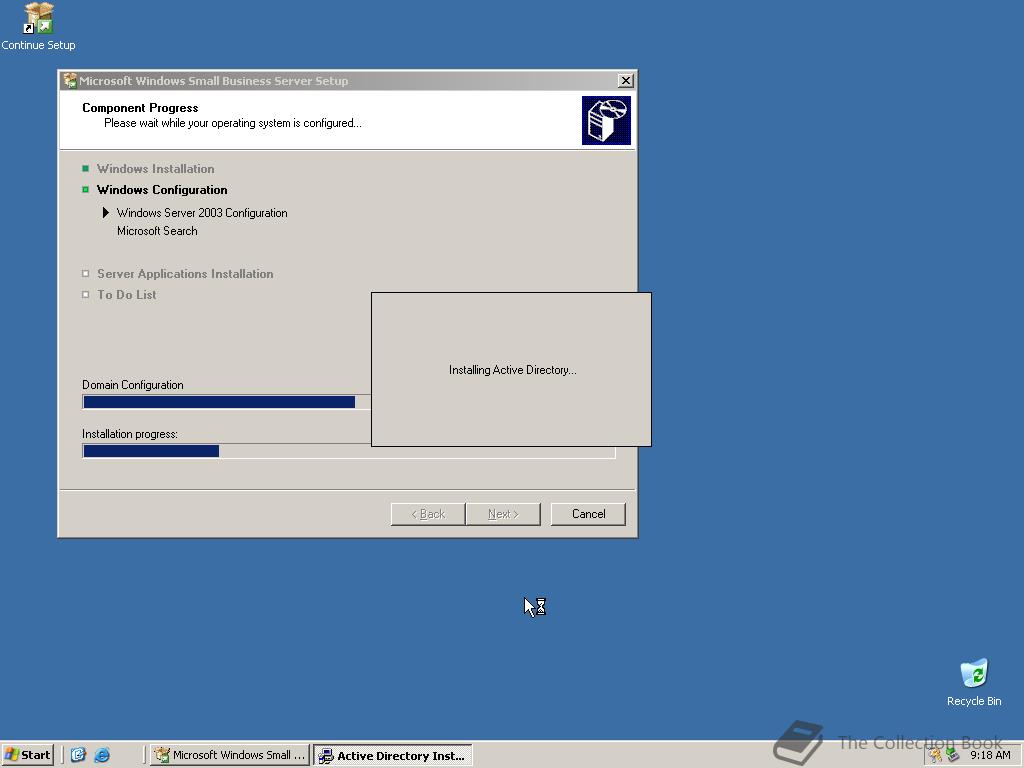Click the Show Desktop Quick Launch icon
This screenshot has height=768, width=1024.
(x=78, y=755)
